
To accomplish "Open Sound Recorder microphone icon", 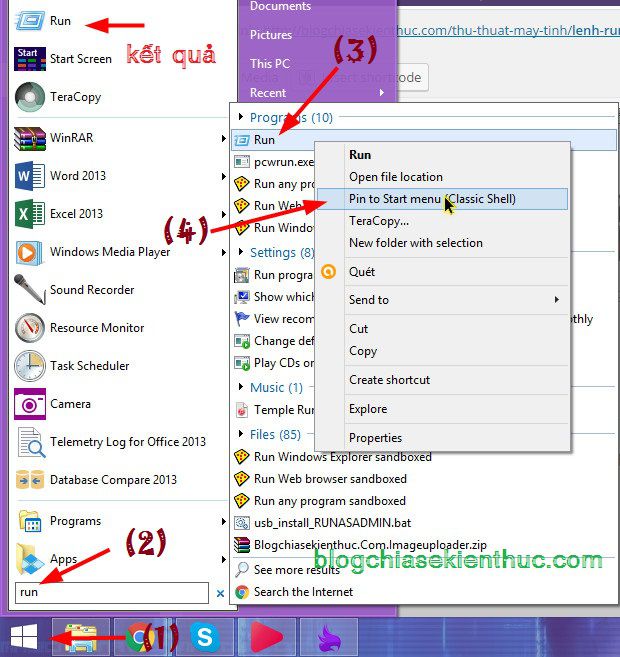I will click(x=30, y=289).
